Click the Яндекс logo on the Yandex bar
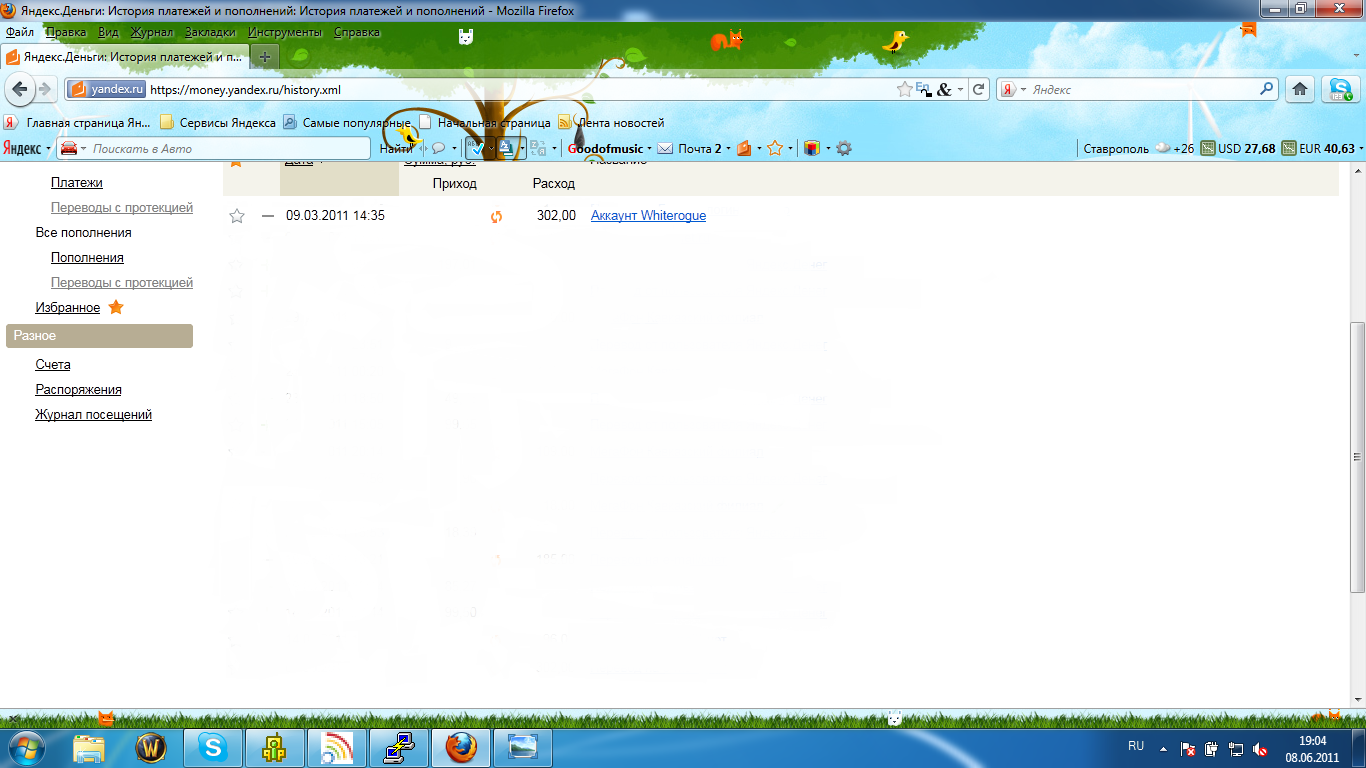1366x768 pixels. [x=22, y=149]
